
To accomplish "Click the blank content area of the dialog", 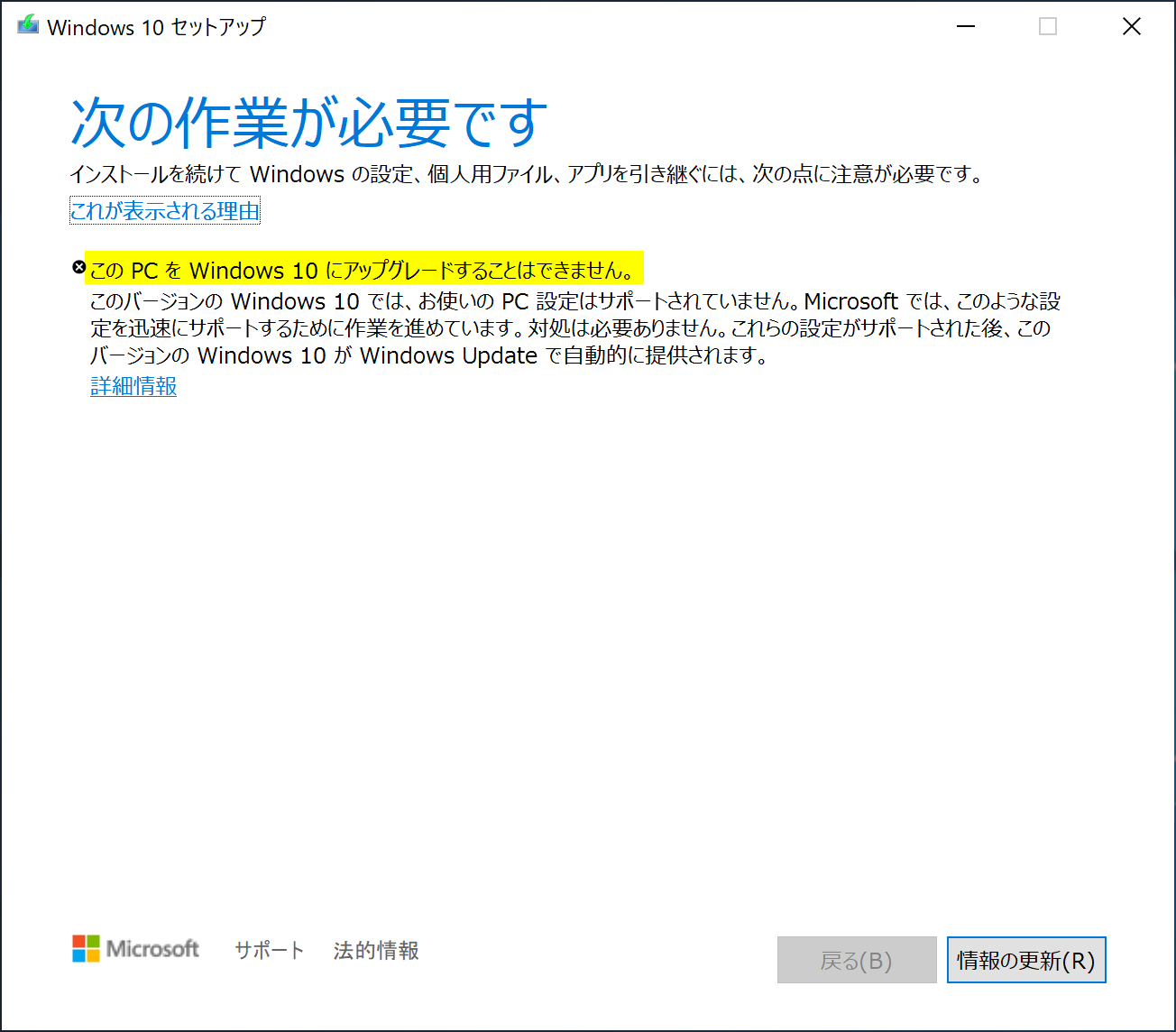I will (586, 631).
